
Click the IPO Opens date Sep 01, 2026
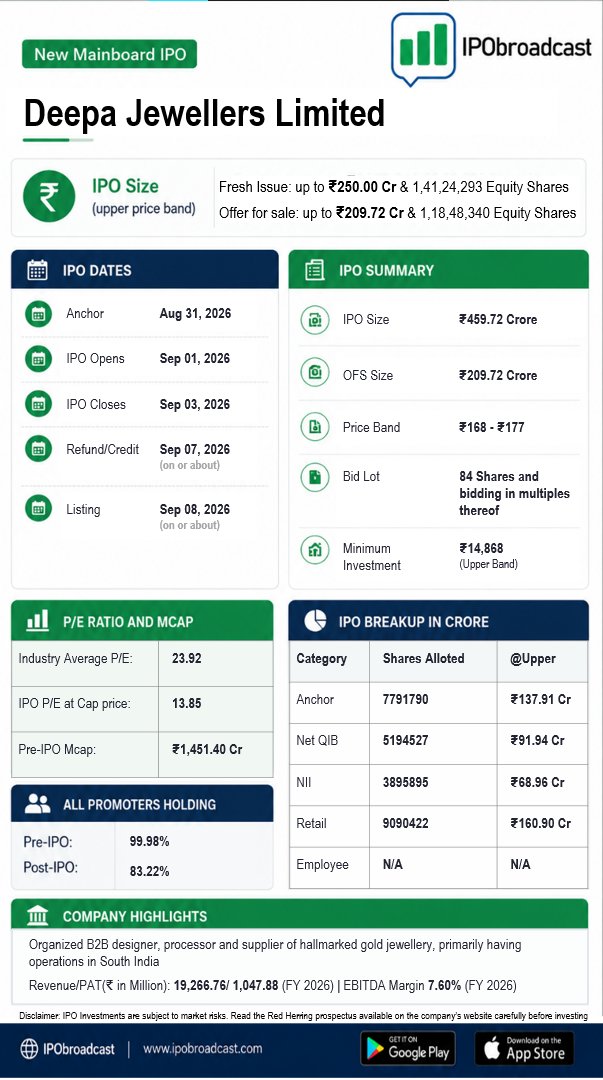coord(195,358)
